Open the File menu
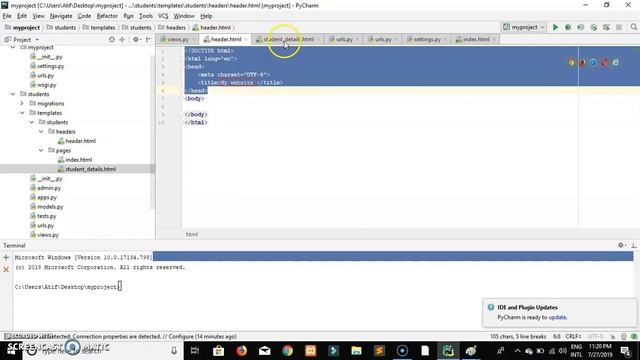This screenshot has width=640, height=360. [7, 16]
